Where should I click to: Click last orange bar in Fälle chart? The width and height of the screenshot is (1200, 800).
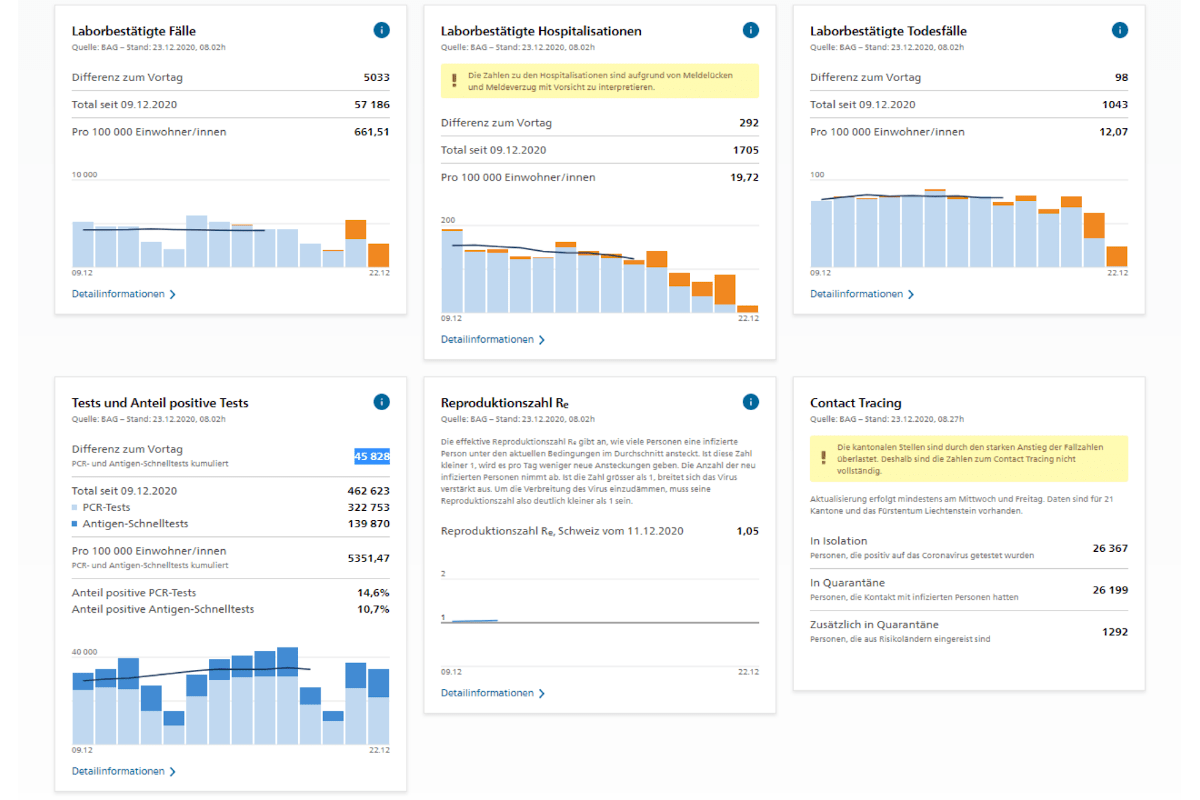378,255
